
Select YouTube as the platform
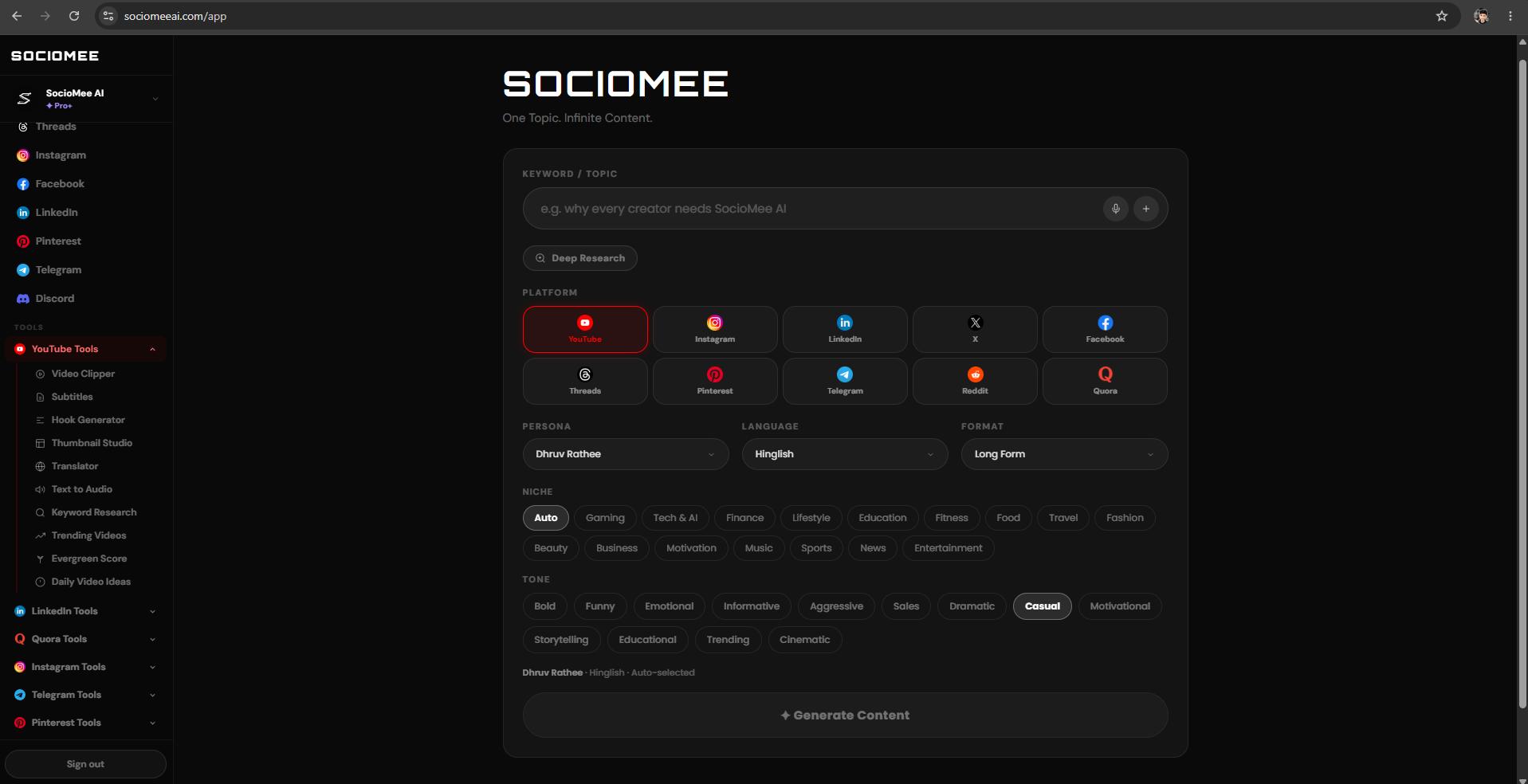click(585, 329)
